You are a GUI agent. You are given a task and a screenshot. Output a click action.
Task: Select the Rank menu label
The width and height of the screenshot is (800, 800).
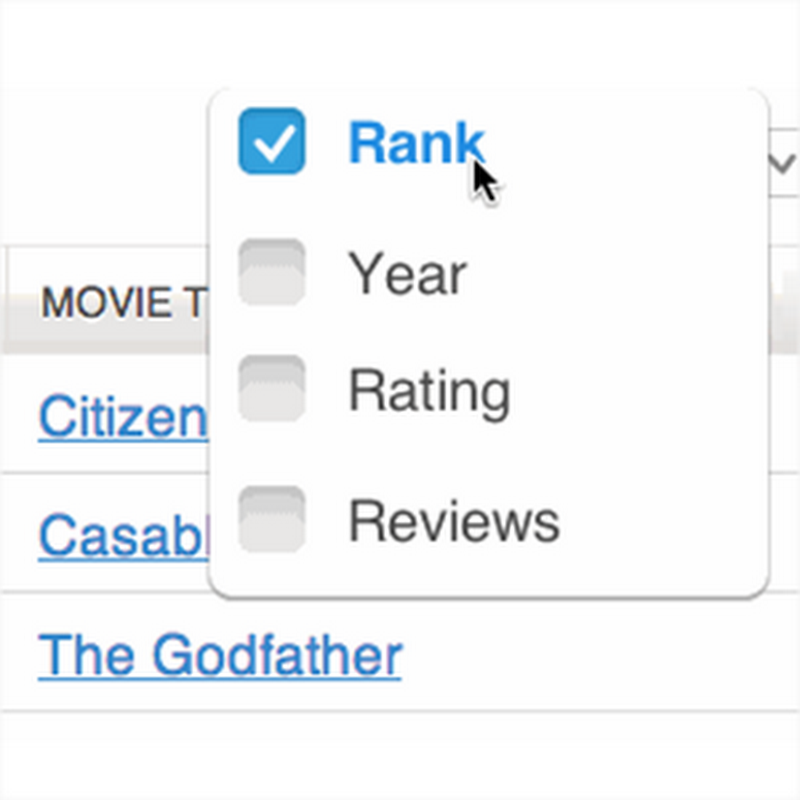pyautogui.click(x=415, y=143)
